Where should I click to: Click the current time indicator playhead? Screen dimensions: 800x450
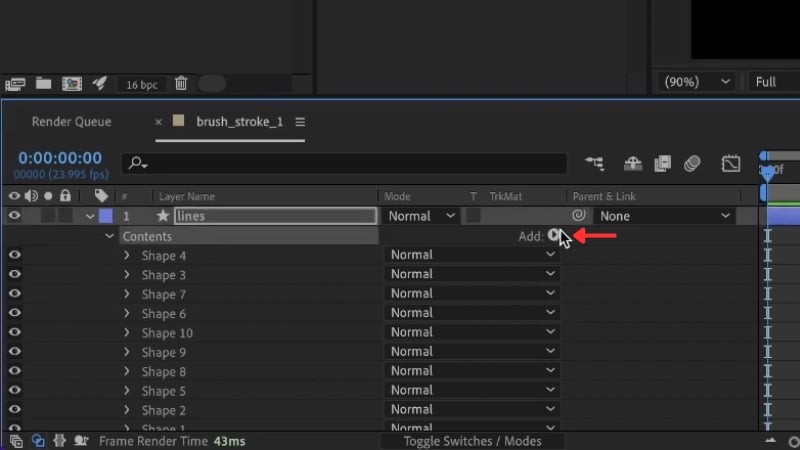(x=767, y=172)
